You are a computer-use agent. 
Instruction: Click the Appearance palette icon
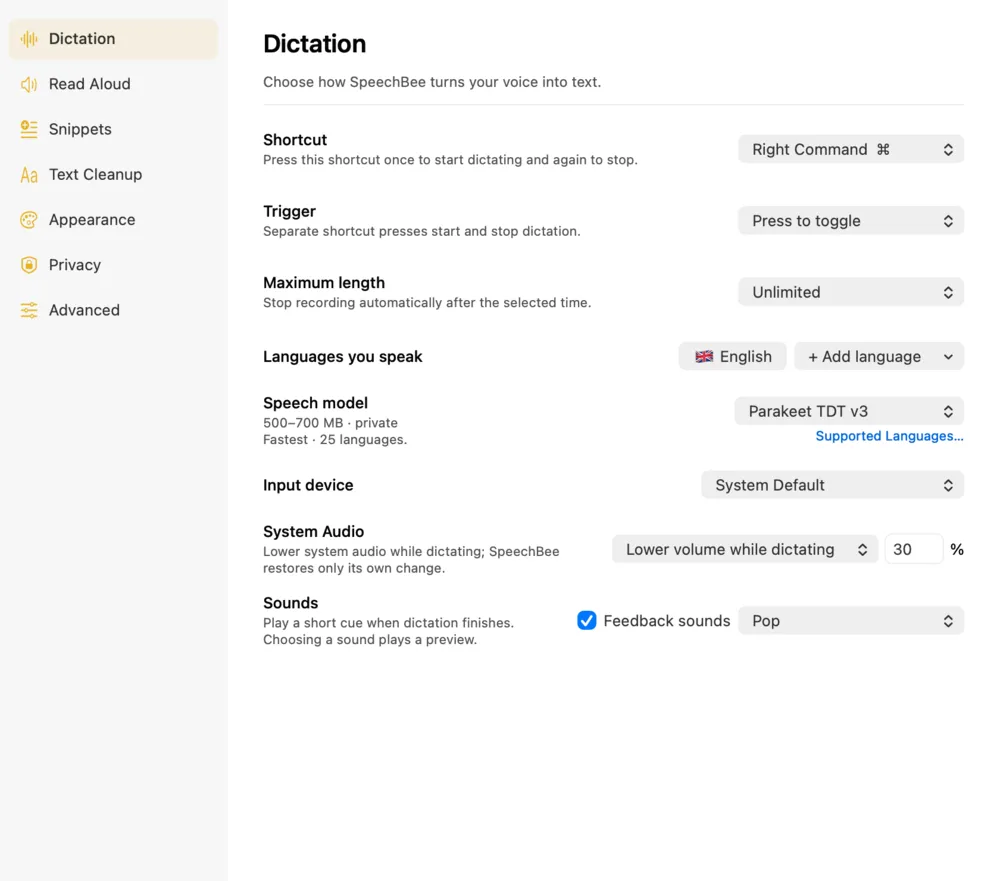click(29, 220)
